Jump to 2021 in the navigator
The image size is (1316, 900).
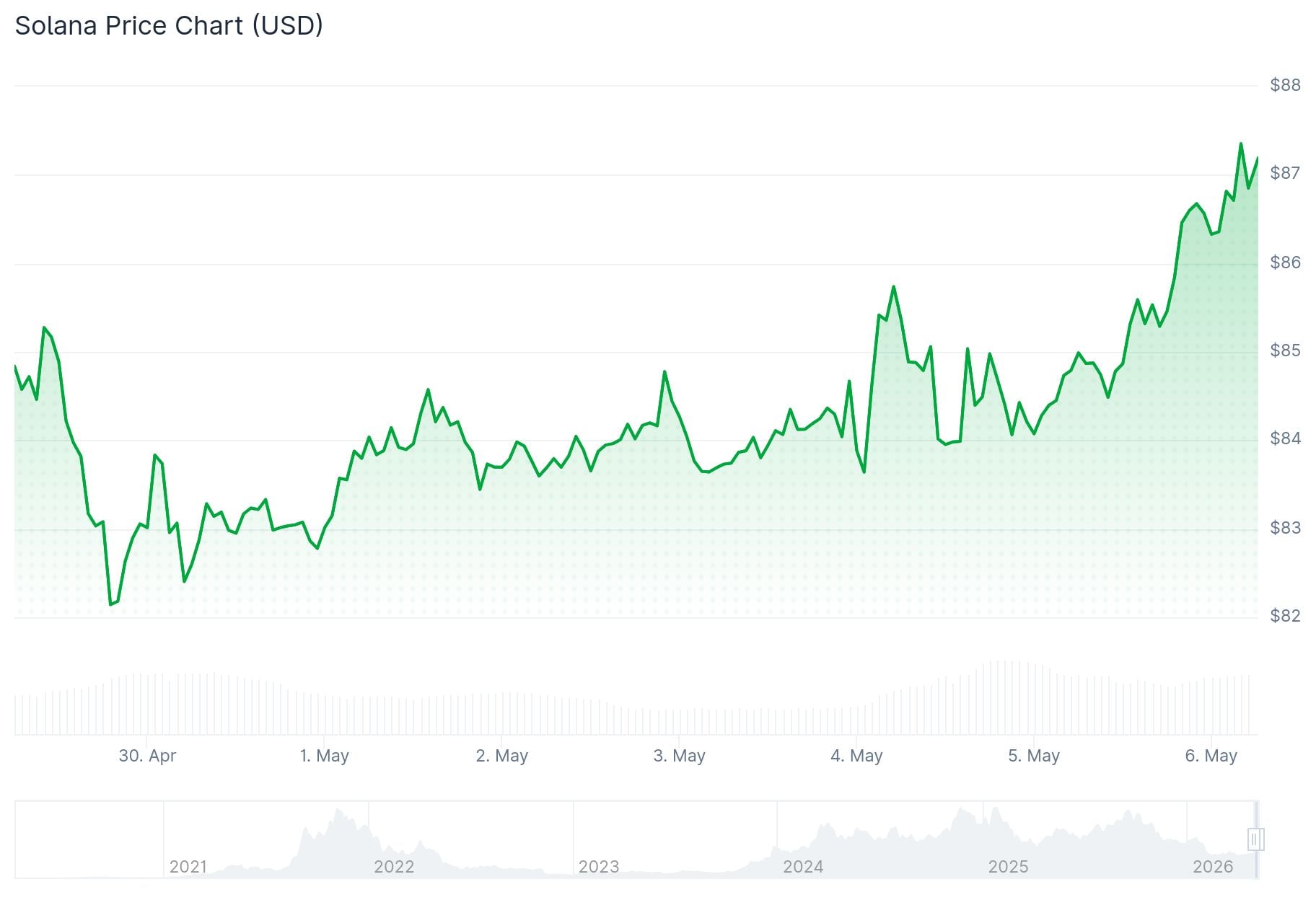tap(188, 866)
